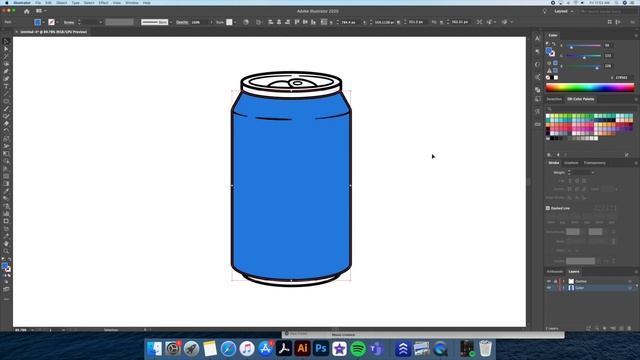This screenshot has width=640, height=360.
Task: Select the untitled document tab
Action: [53, 31]
